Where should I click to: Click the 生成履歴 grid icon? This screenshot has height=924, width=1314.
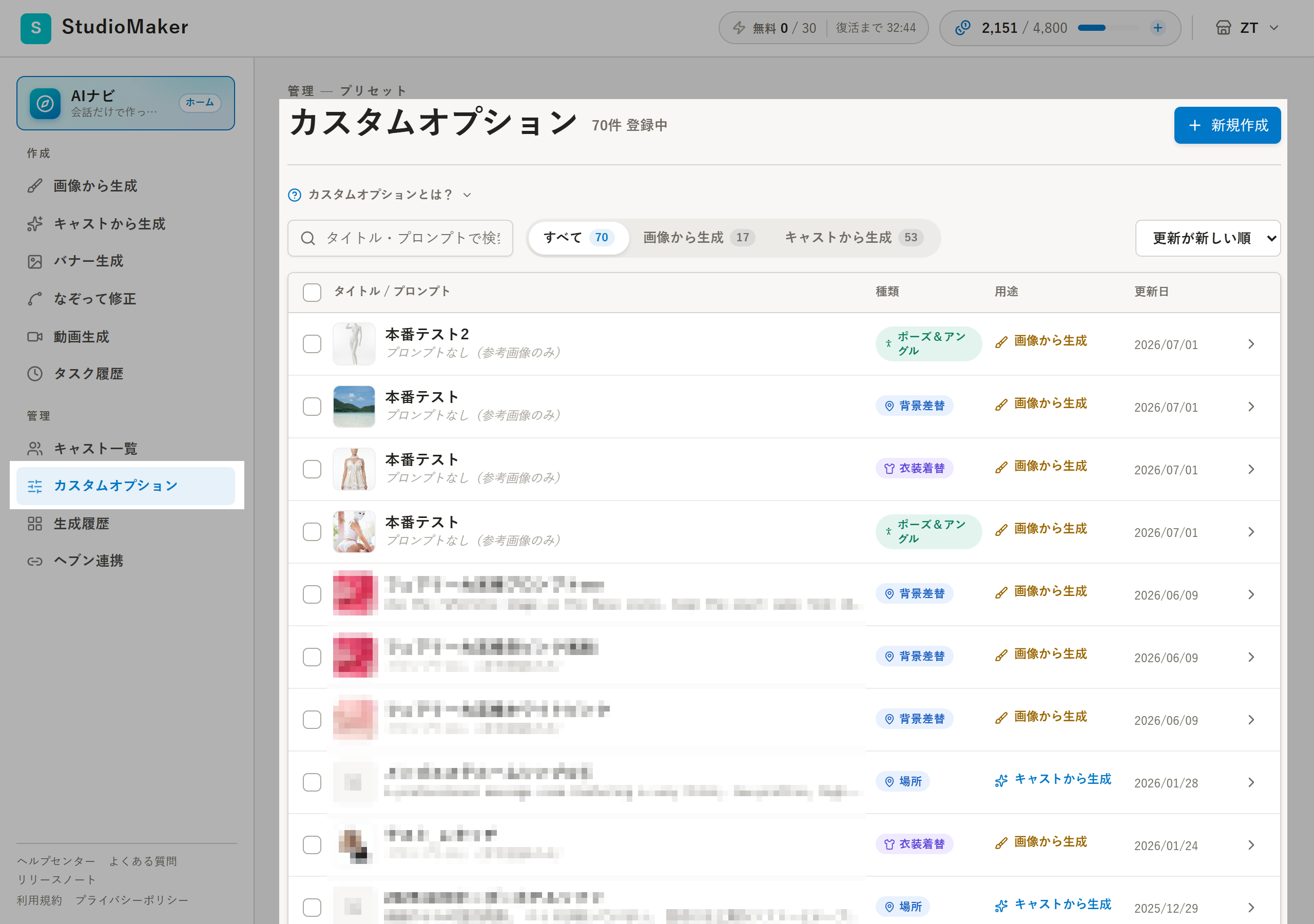click(35, 523)
